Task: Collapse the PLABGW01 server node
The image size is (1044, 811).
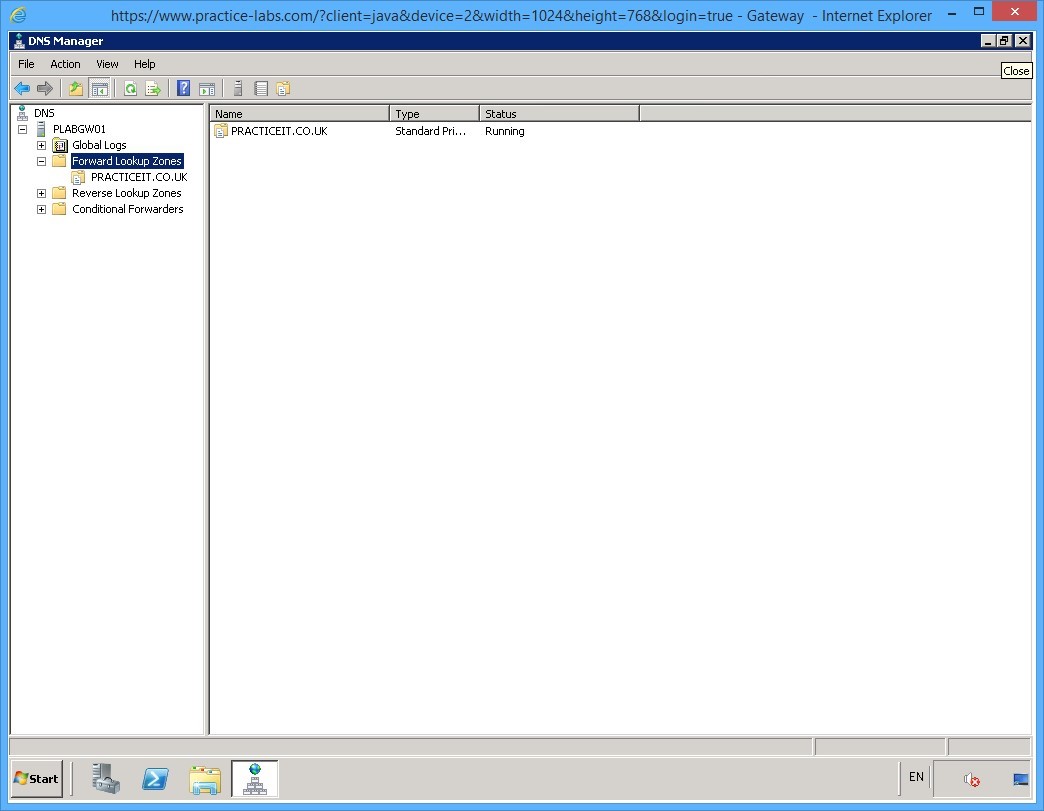Action: click(x=23, y=128)
